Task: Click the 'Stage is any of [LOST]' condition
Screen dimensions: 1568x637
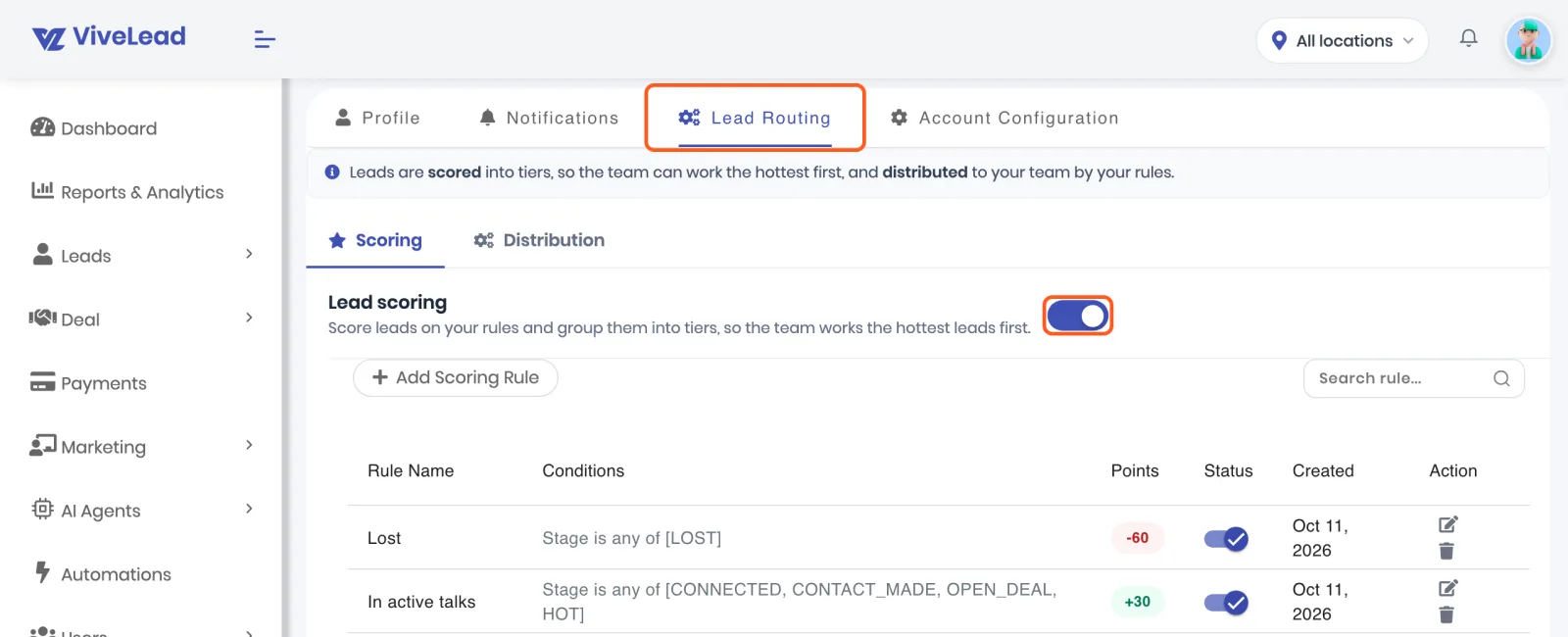Action: click(x=632, y=538)
